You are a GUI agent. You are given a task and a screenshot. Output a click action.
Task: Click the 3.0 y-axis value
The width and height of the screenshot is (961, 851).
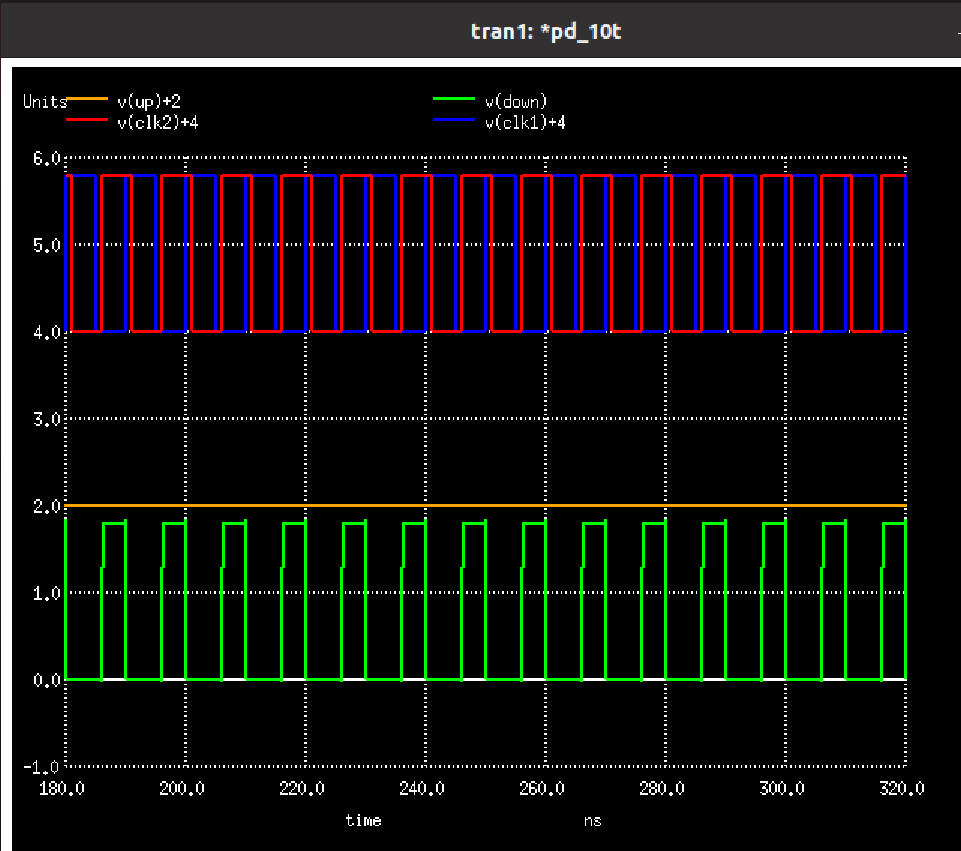[x=47, y=420]
